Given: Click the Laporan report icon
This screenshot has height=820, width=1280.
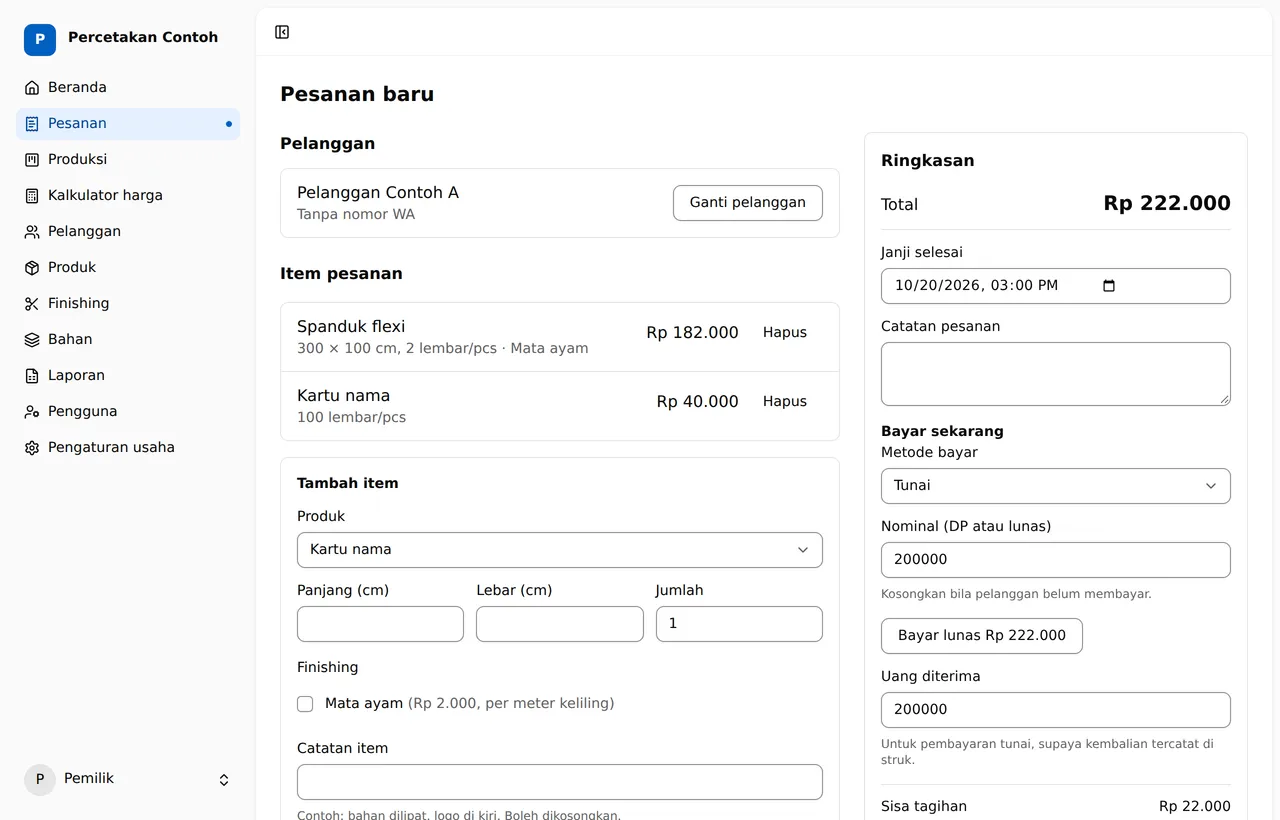Looking at the screenshot, I should pos(32,375).
